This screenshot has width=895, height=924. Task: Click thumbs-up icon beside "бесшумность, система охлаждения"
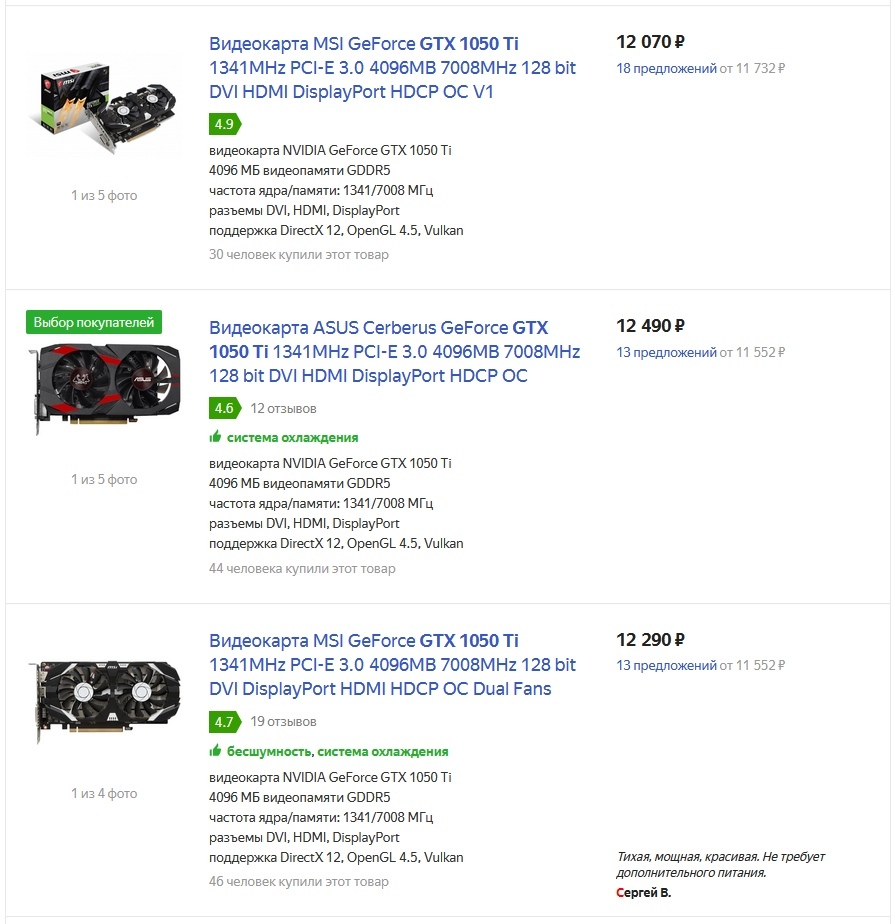(215, 751)
